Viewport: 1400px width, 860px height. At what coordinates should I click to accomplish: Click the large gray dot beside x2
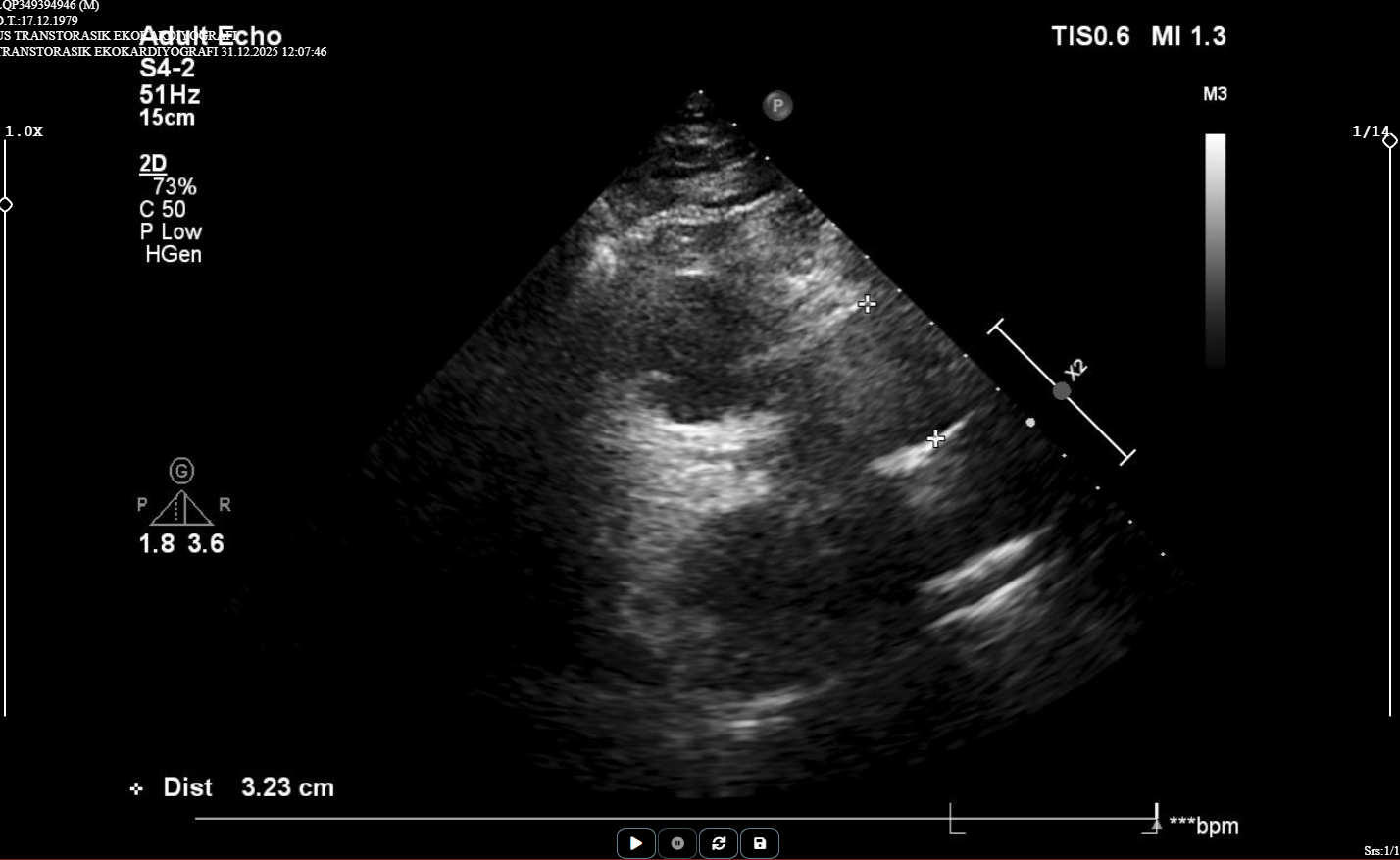tap(1062, 391)
